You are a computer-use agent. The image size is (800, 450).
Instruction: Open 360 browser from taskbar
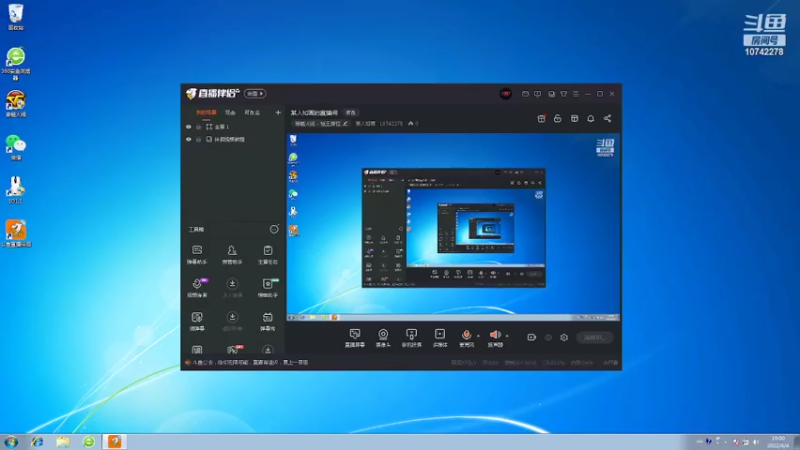(x=89, y=442)
